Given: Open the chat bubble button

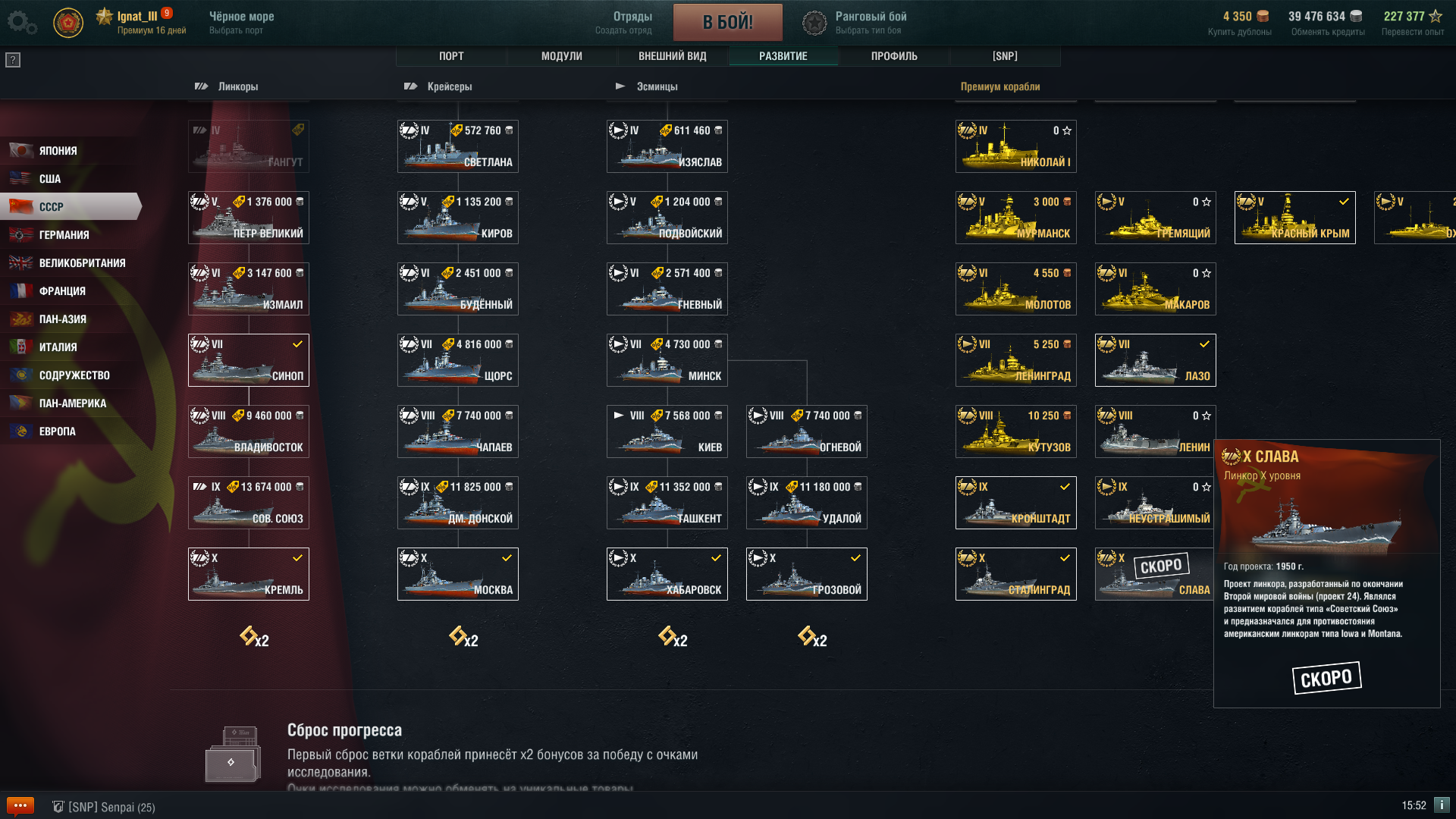Looking at the screenshot, I should pyautogui.click(x=20, y=805).
